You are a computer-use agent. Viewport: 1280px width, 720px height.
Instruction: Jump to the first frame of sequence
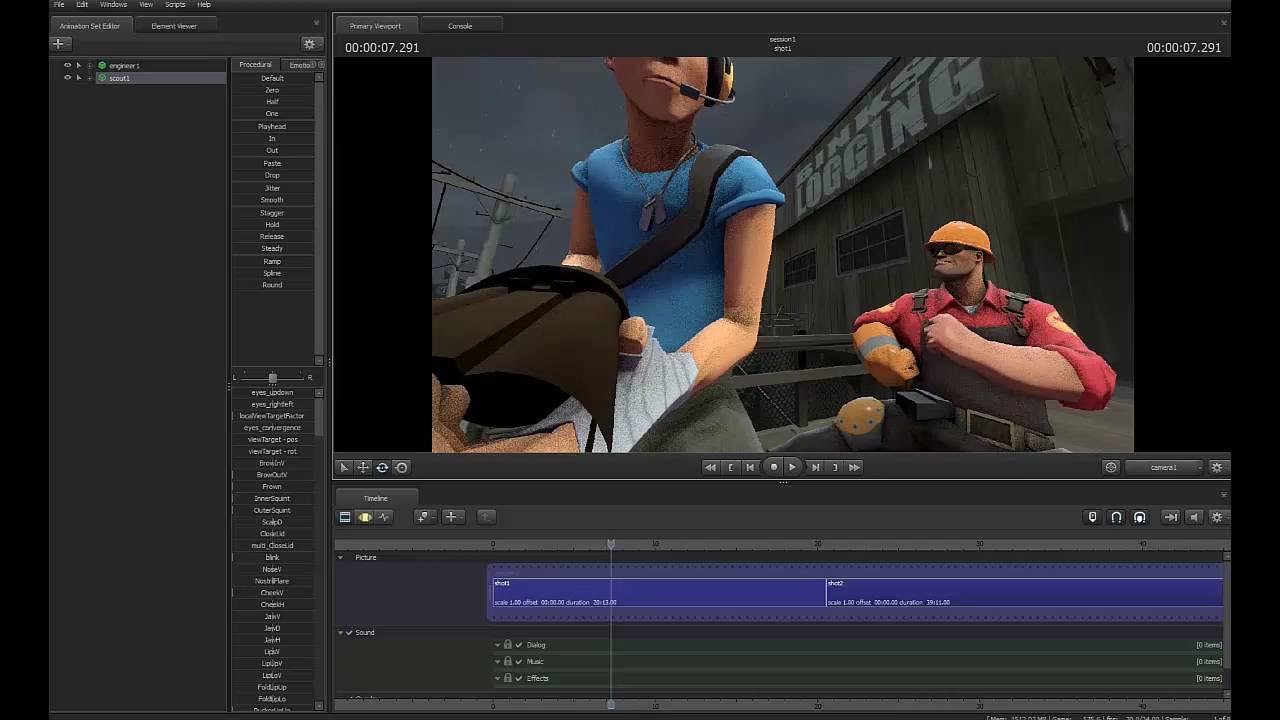click(710, 467)
